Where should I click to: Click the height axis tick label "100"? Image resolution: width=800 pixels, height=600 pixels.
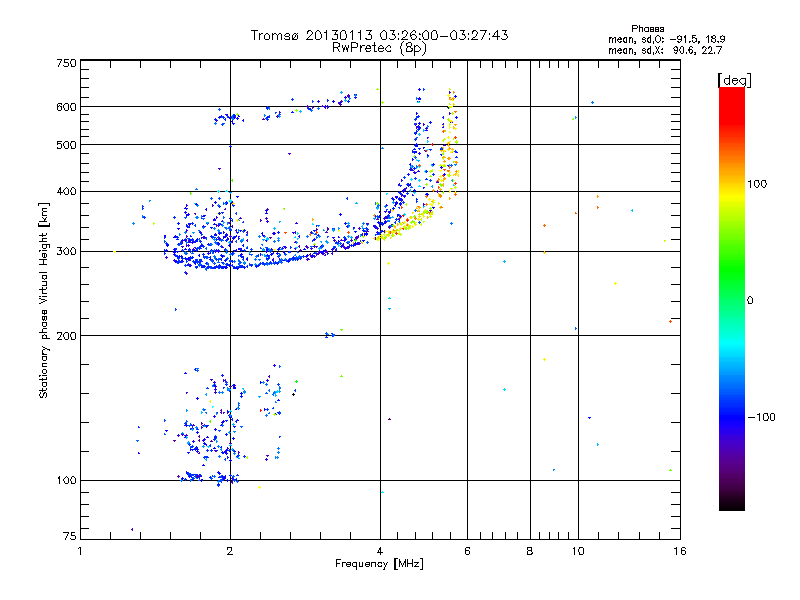[66, 480]
